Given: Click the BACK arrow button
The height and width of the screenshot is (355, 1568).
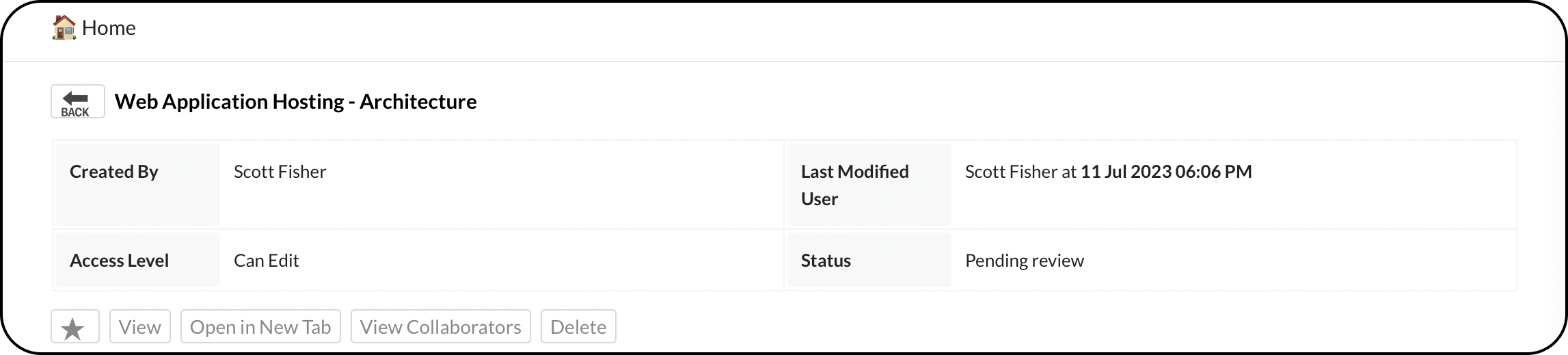Looking at the screenshot, I should click(x=78, y=101).
